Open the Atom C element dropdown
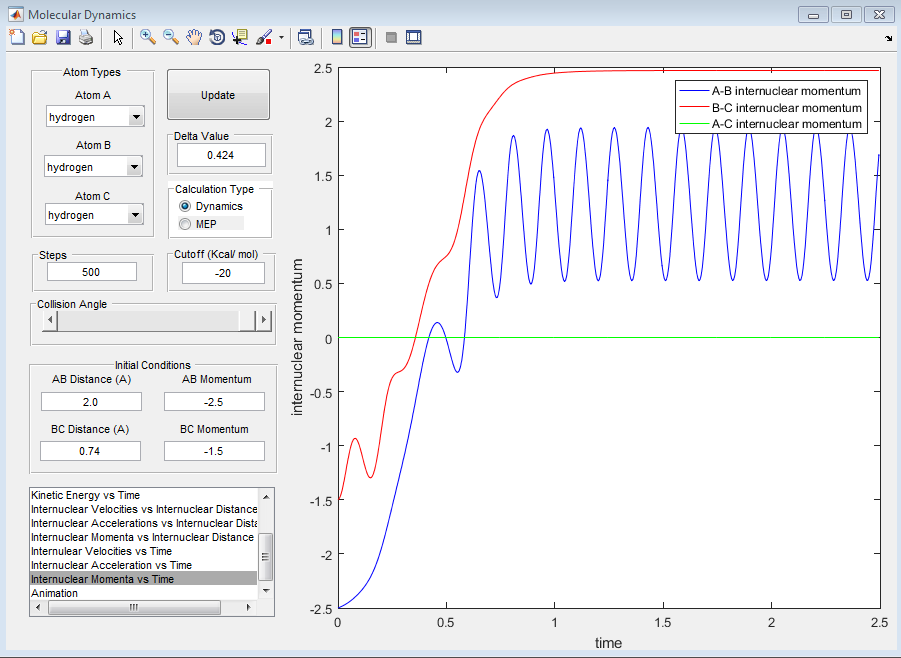This screenshot has width=901, height=658. [136, 215]
